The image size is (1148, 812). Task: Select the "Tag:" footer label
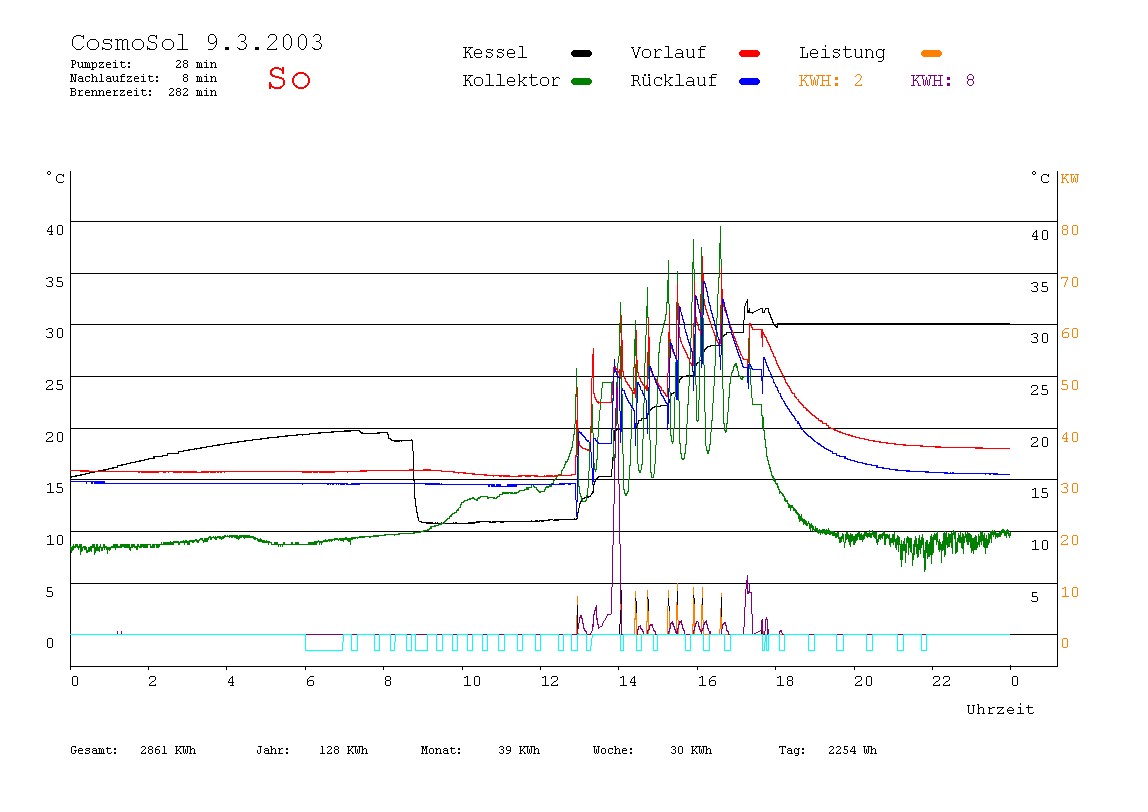(x=792, y=750)
